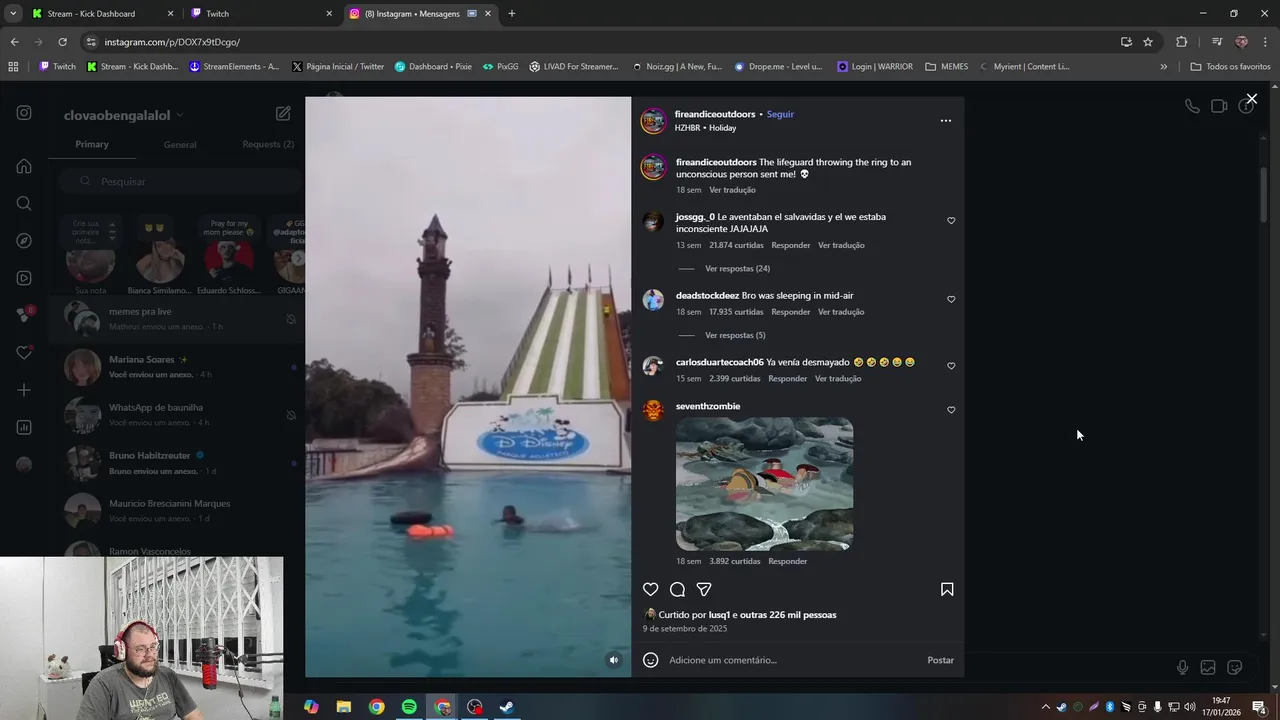This screenshot has height=720, width=1280.
Task: Open volume control in system tray
Action: 1190,707
